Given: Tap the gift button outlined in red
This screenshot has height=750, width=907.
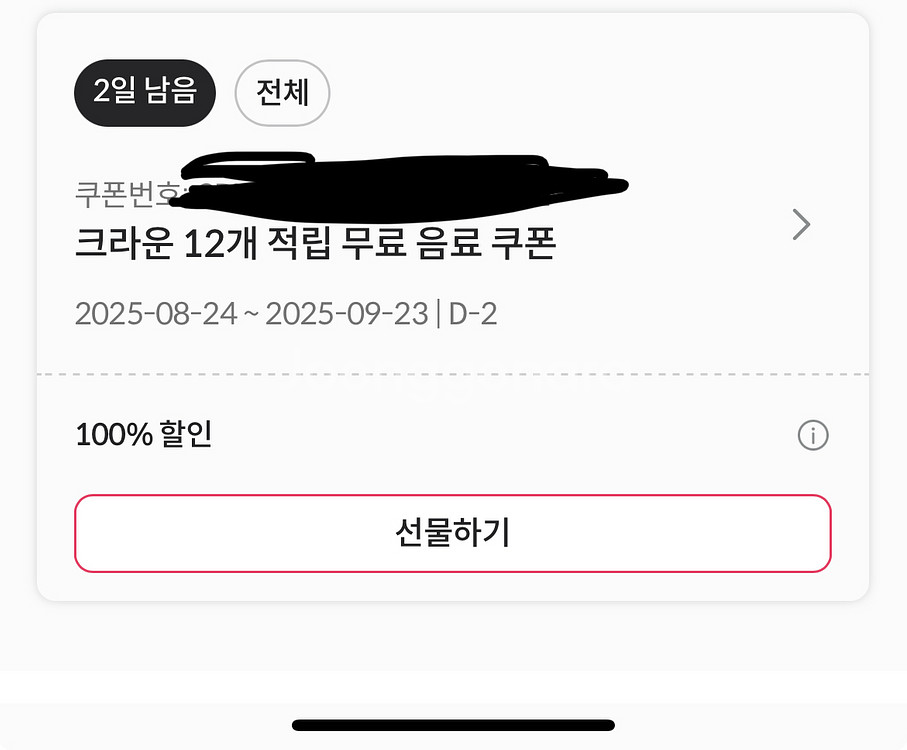Looking at the screenshot, I should (453, 534).
